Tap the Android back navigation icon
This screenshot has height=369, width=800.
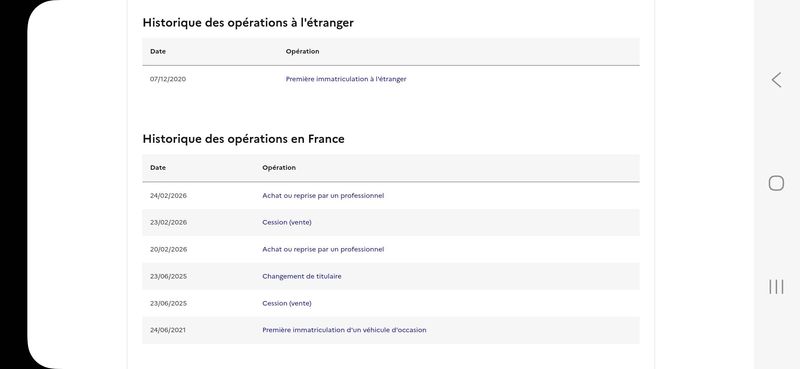(x=776, y=80)
